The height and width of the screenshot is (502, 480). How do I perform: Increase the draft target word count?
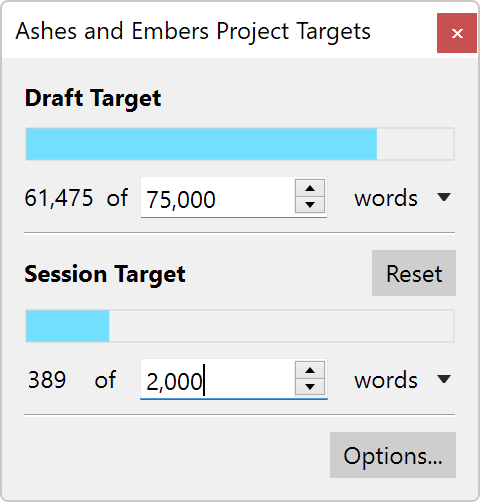[x=310, y=188]
